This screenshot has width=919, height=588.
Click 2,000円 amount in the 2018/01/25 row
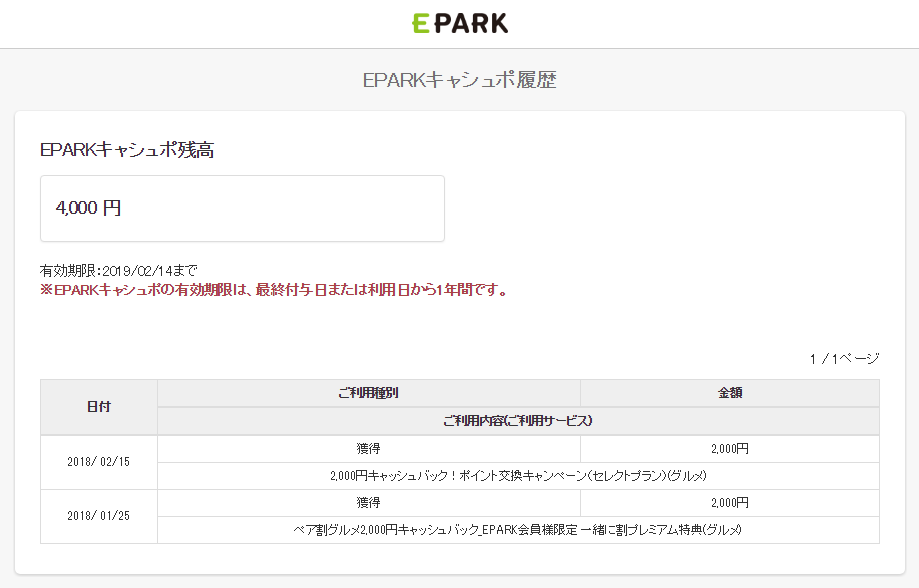point(730,503)
